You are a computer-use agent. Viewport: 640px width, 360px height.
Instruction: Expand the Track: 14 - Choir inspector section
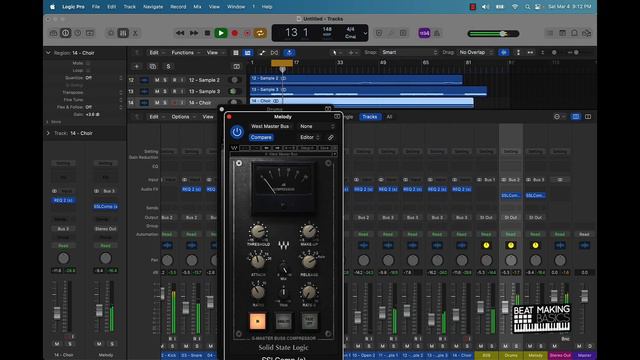[x=48, y=133]
